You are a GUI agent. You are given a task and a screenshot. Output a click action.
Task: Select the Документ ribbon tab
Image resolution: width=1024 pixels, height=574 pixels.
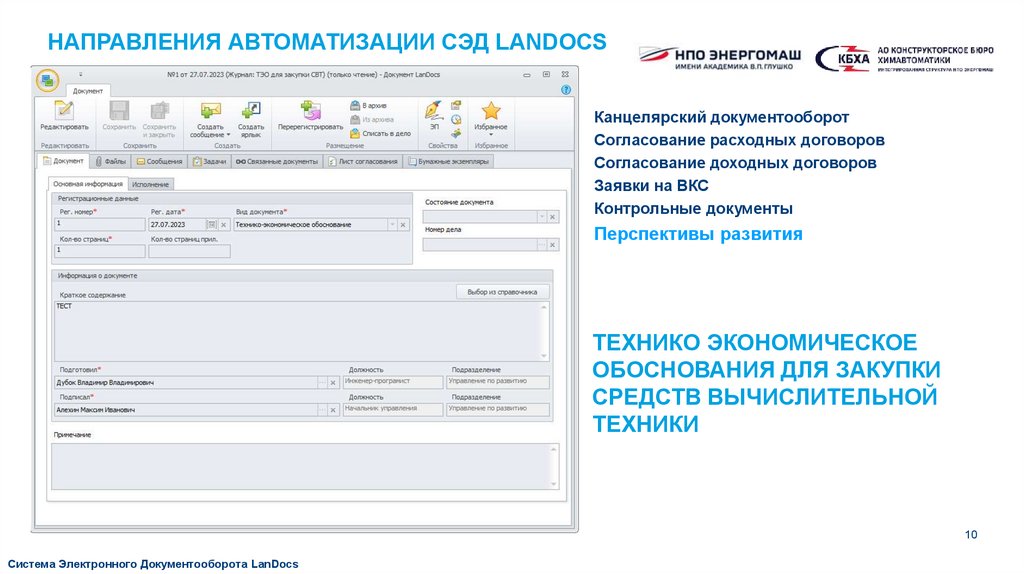[x=88, y=91]
